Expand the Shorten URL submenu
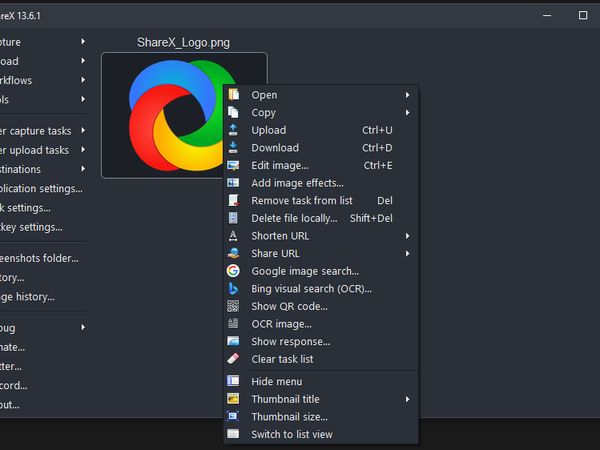 [x=408, y=236]
